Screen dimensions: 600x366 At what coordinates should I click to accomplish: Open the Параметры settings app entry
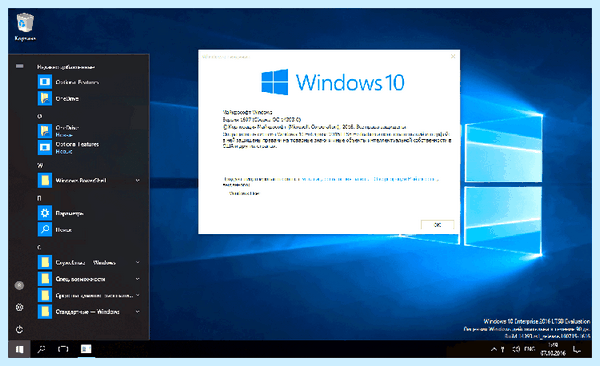click(89, 213)
